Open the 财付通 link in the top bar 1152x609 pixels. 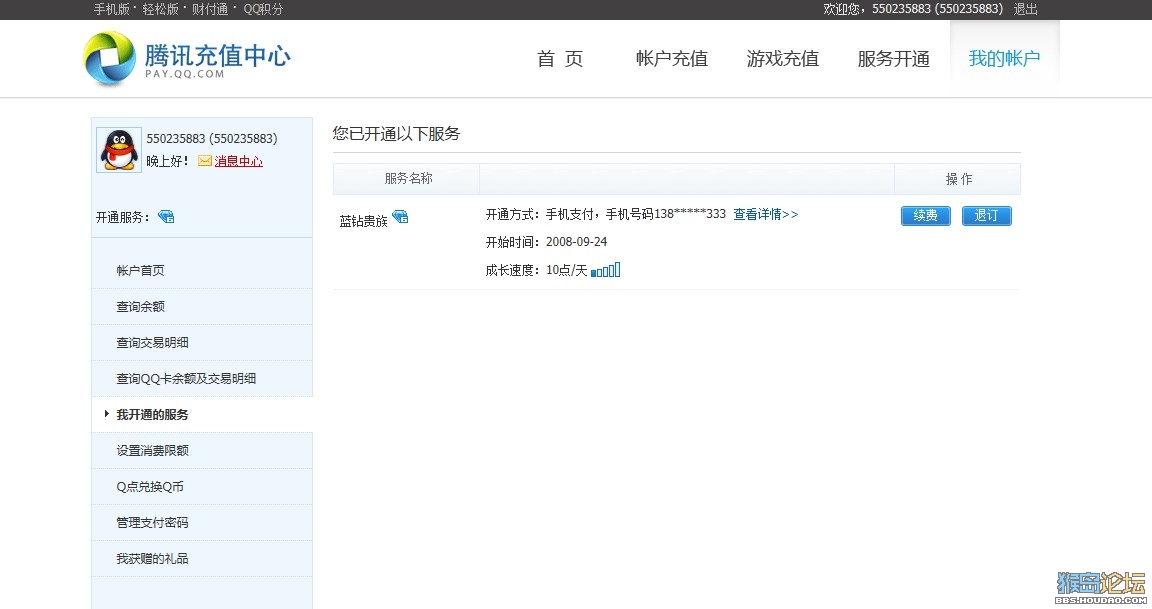(210, 9)
